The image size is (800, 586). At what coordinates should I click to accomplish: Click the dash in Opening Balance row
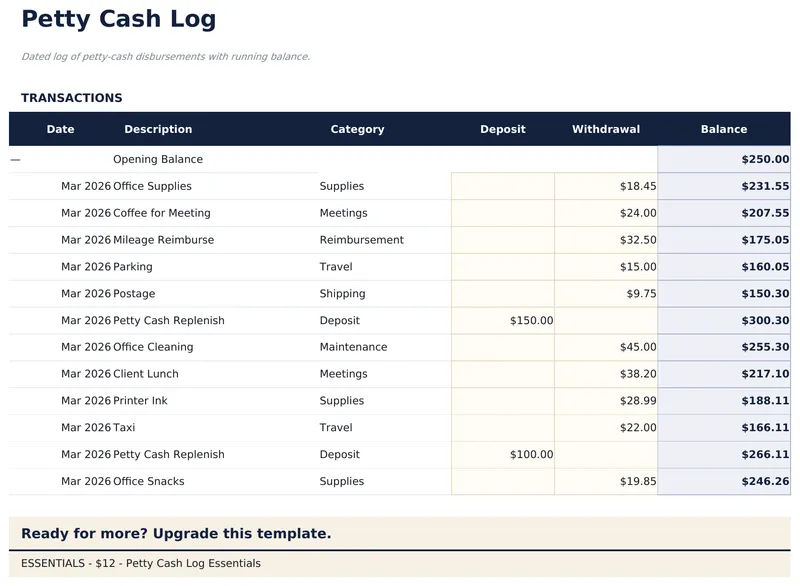click(15, 159)
